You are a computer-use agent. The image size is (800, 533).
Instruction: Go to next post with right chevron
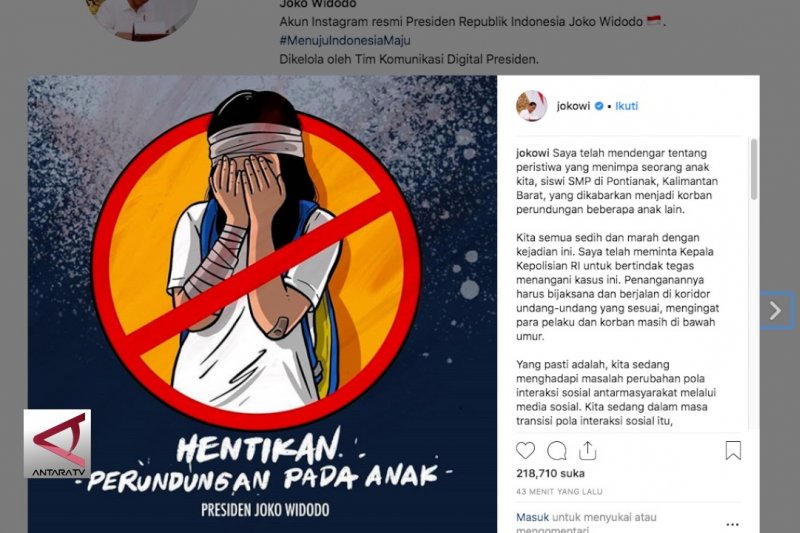776,310
